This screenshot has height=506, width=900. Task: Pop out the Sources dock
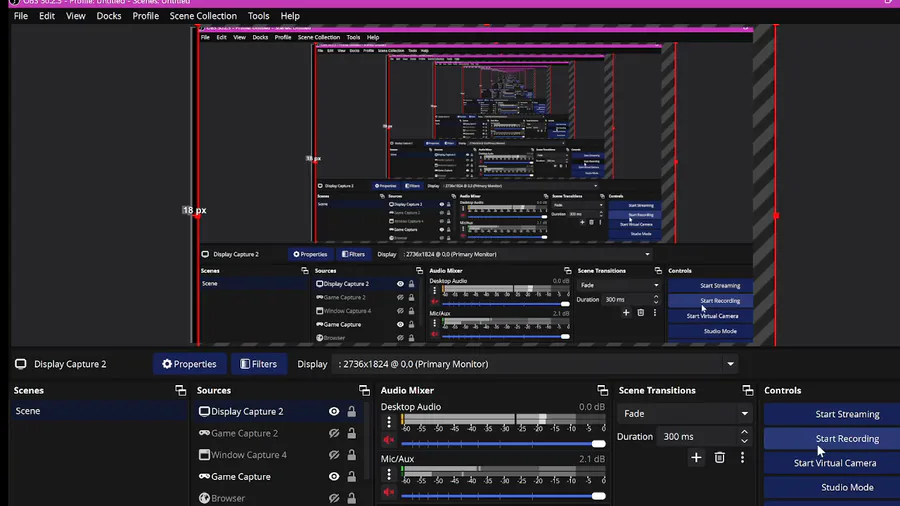[364, 390]
